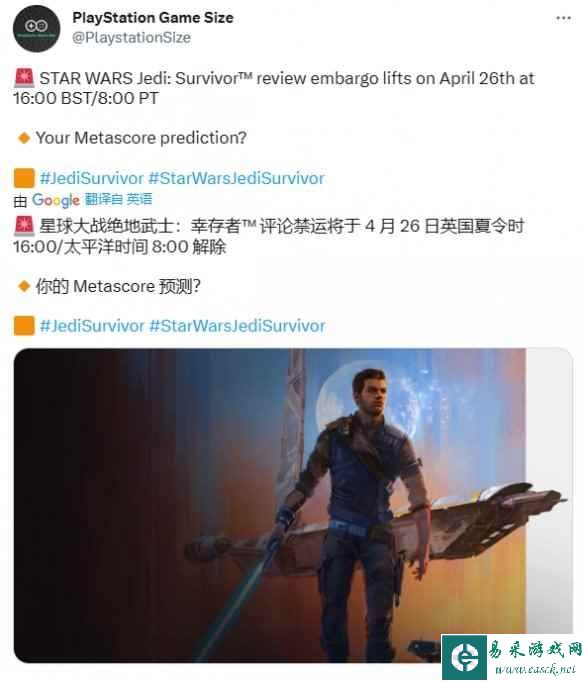
Task: Click the orange diamond beside Metascore prediction
Action: pyautogui.click(x=24, y=138)
